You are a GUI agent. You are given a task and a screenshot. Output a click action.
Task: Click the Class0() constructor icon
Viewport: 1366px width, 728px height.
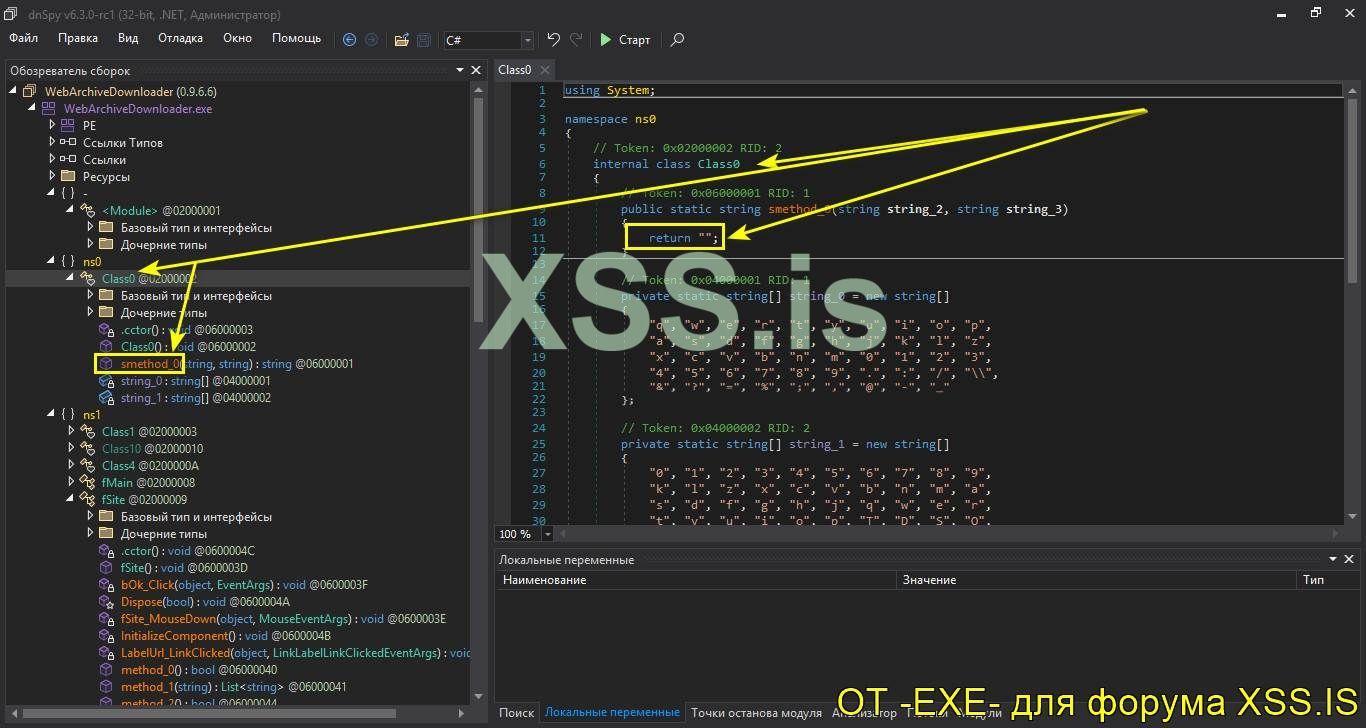[106, 347]
